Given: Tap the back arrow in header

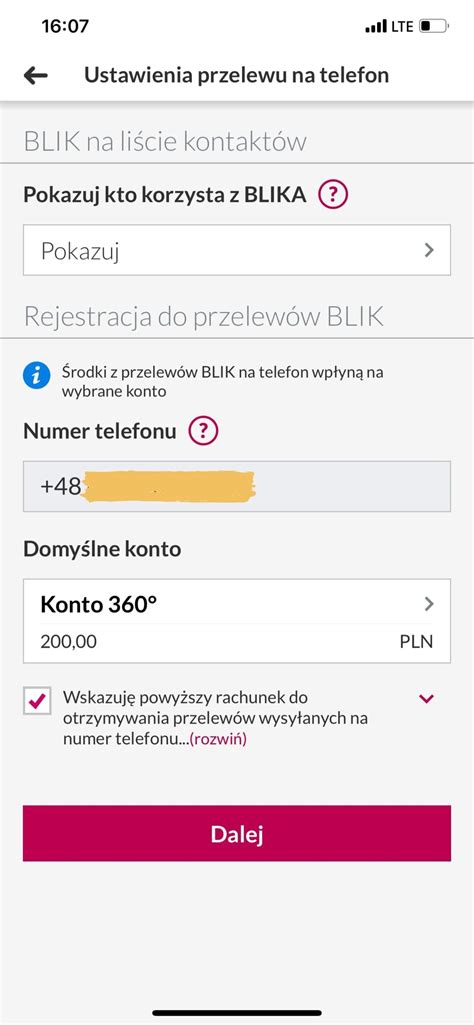Looking at the screenshot, I should point(35,76).
